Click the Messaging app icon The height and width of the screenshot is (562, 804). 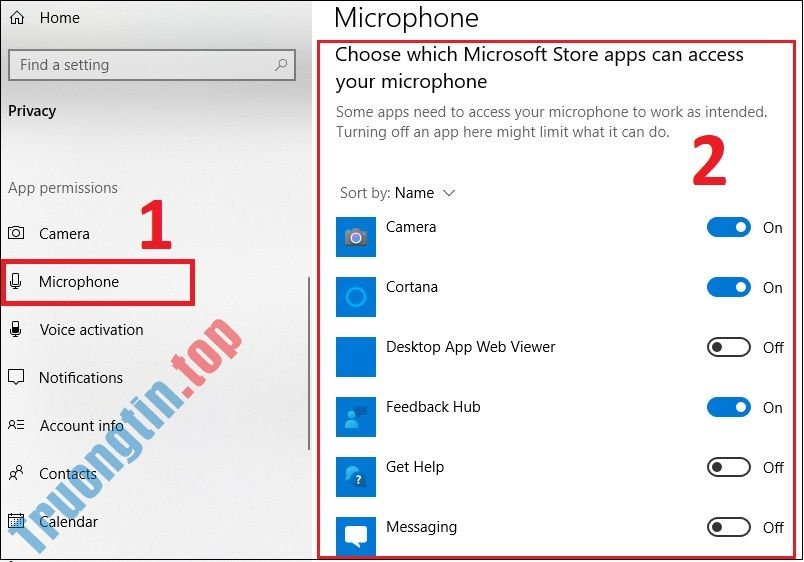tap(356, 536)
